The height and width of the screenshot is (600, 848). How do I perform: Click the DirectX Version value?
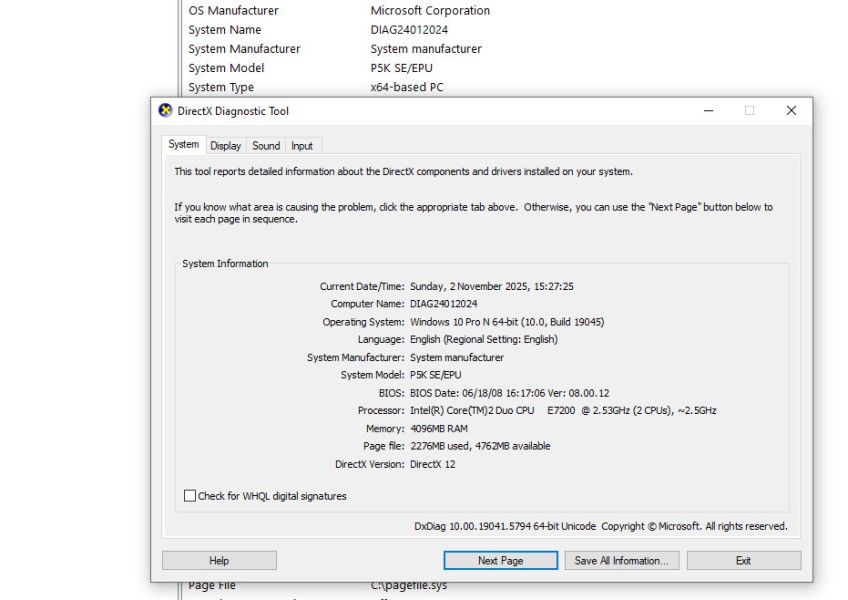pos(435,463)
